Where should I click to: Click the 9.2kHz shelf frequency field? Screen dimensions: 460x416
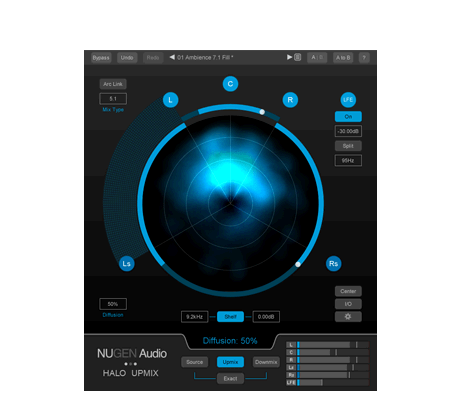point(195,317)
